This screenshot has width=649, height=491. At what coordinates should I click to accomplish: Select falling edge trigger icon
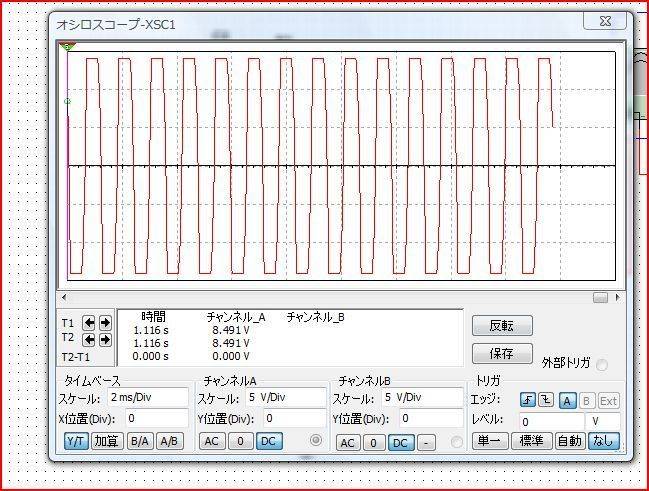pos(545,400)
